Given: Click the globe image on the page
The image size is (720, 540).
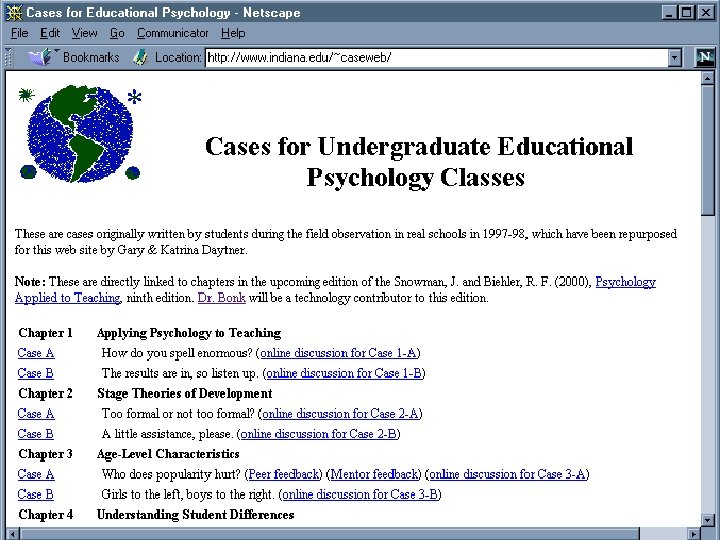Looking at the screenshot, I should tap(80, 134).
